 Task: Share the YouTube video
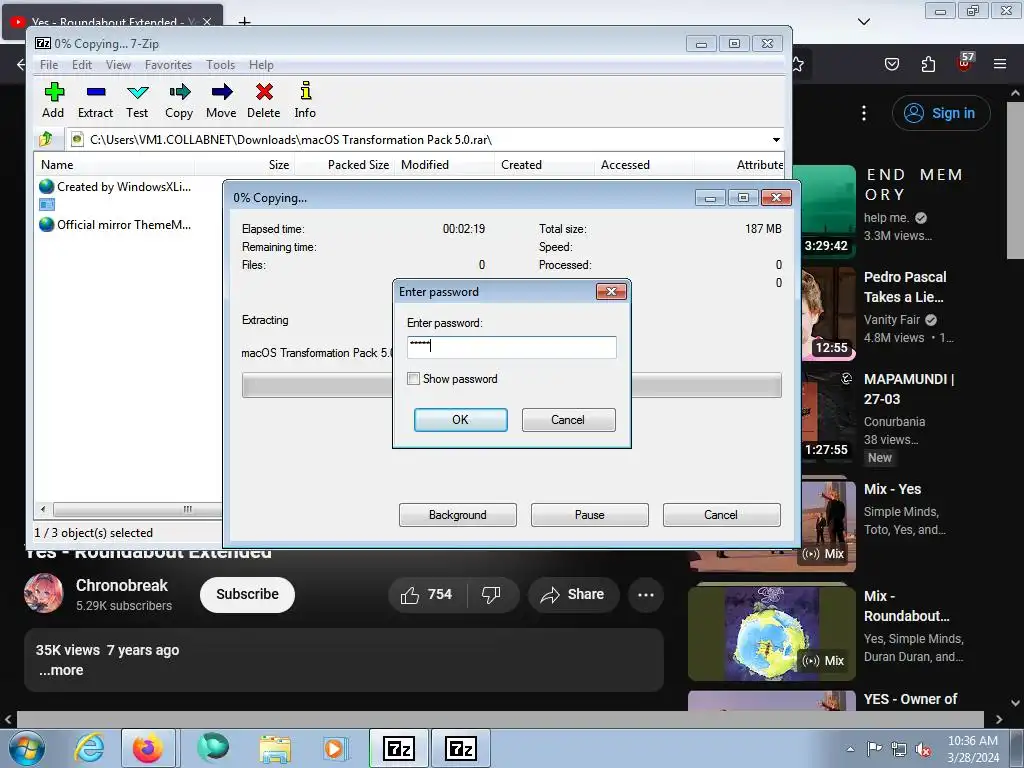point(573,595)
